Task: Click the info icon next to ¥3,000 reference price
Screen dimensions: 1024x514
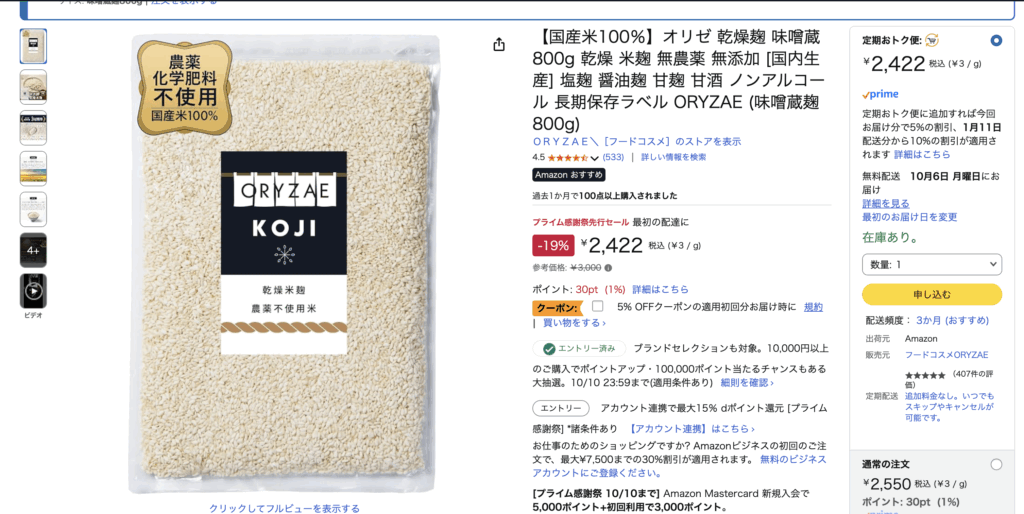Action: coord(608,268)
